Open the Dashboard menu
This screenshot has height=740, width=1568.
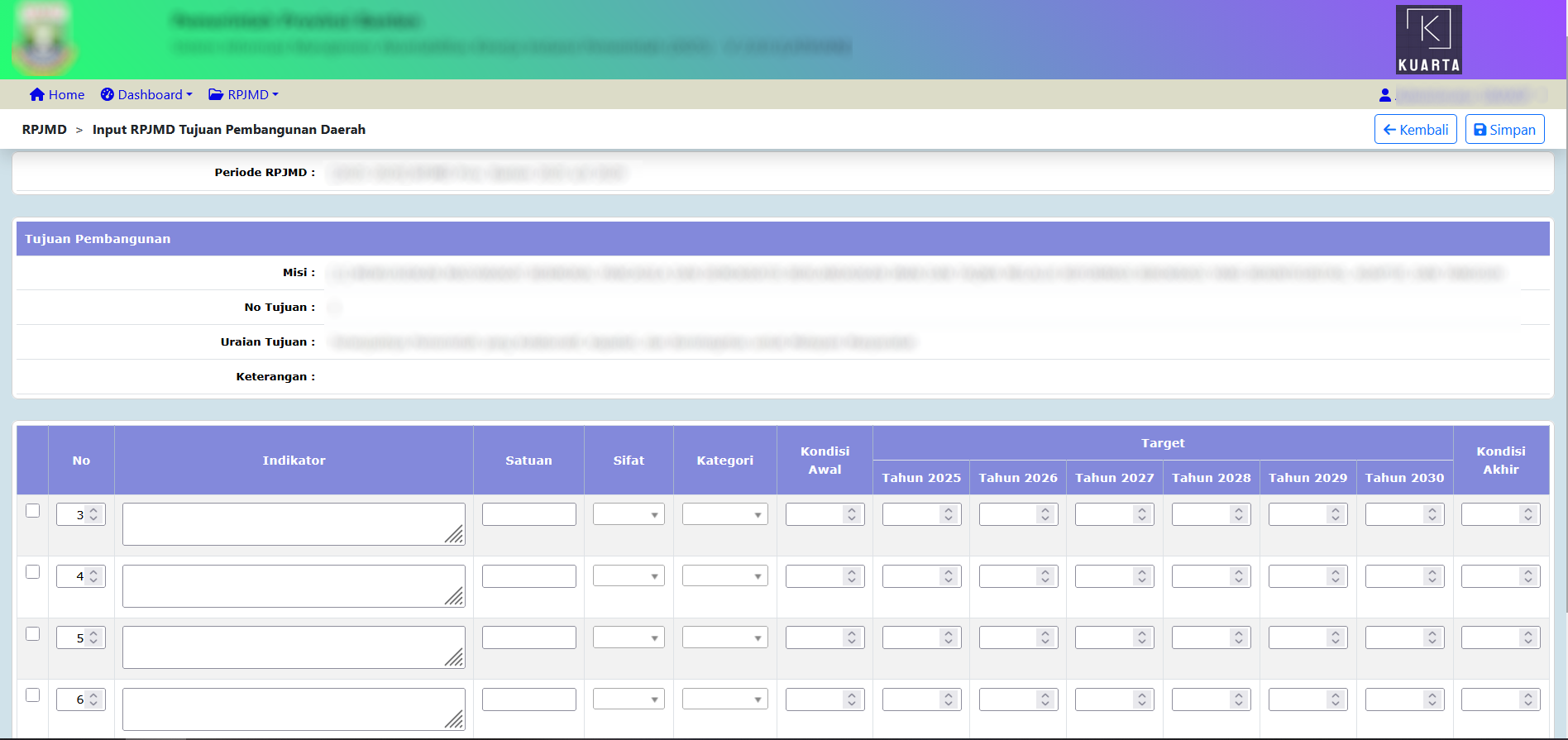pos(147,95)
